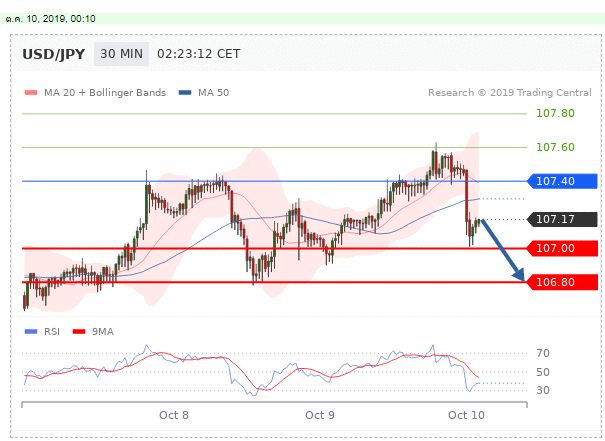
Task: Click the Oct 10 date axis label
Action: (x=466, y=415)
